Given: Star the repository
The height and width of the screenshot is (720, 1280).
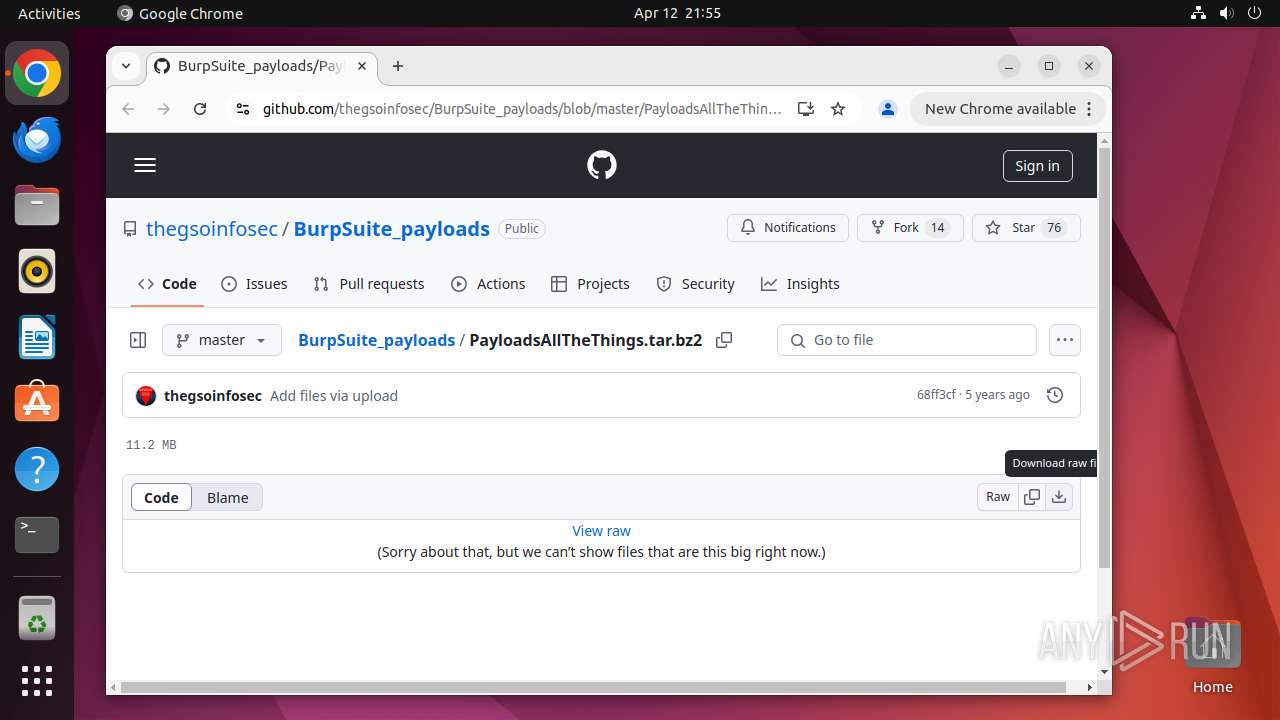Looking at the screenshot, I should pyautogui.click(x=1026, y=228).
